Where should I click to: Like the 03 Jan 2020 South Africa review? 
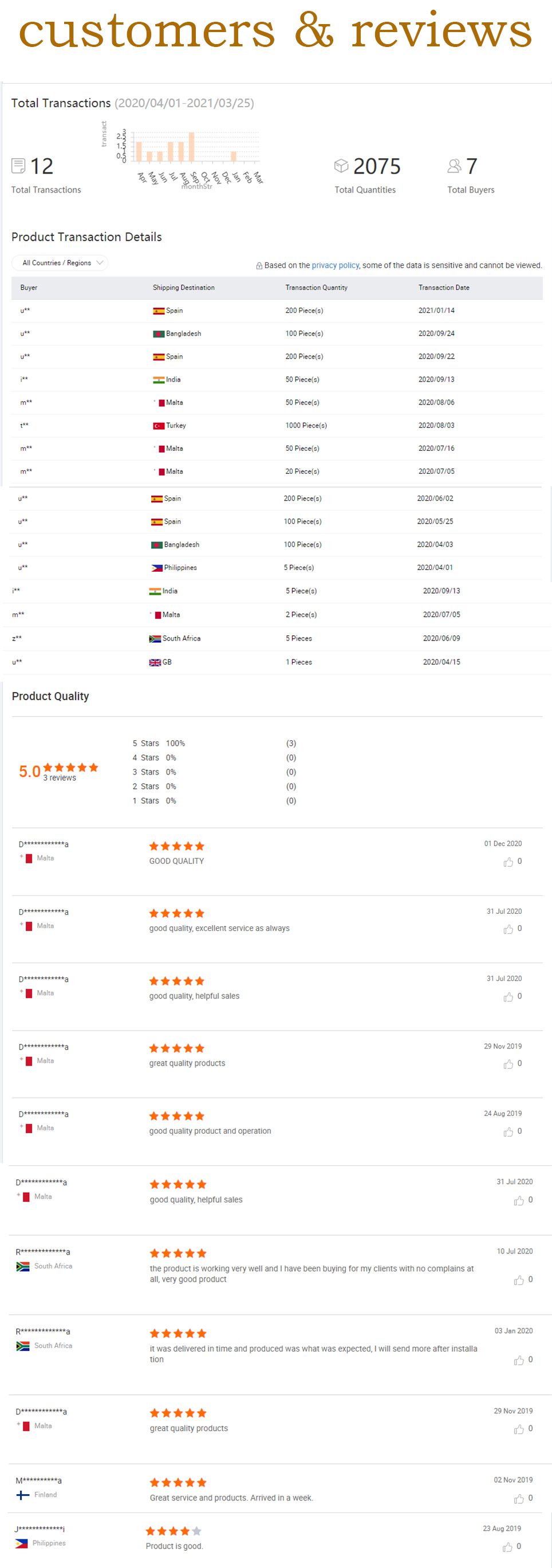click(x=519, y=1360)
